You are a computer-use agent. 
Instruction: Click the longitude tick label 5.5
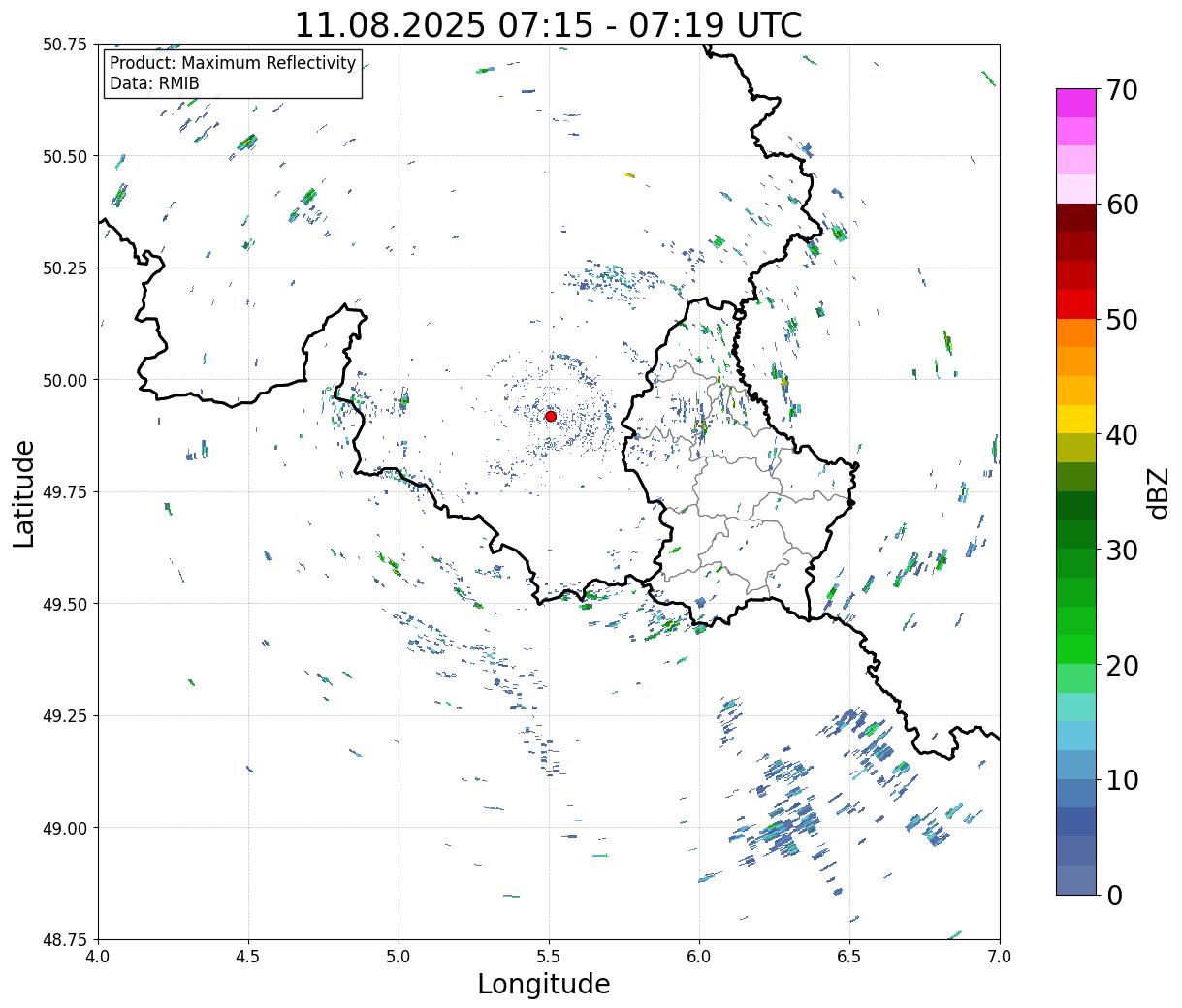549,957
